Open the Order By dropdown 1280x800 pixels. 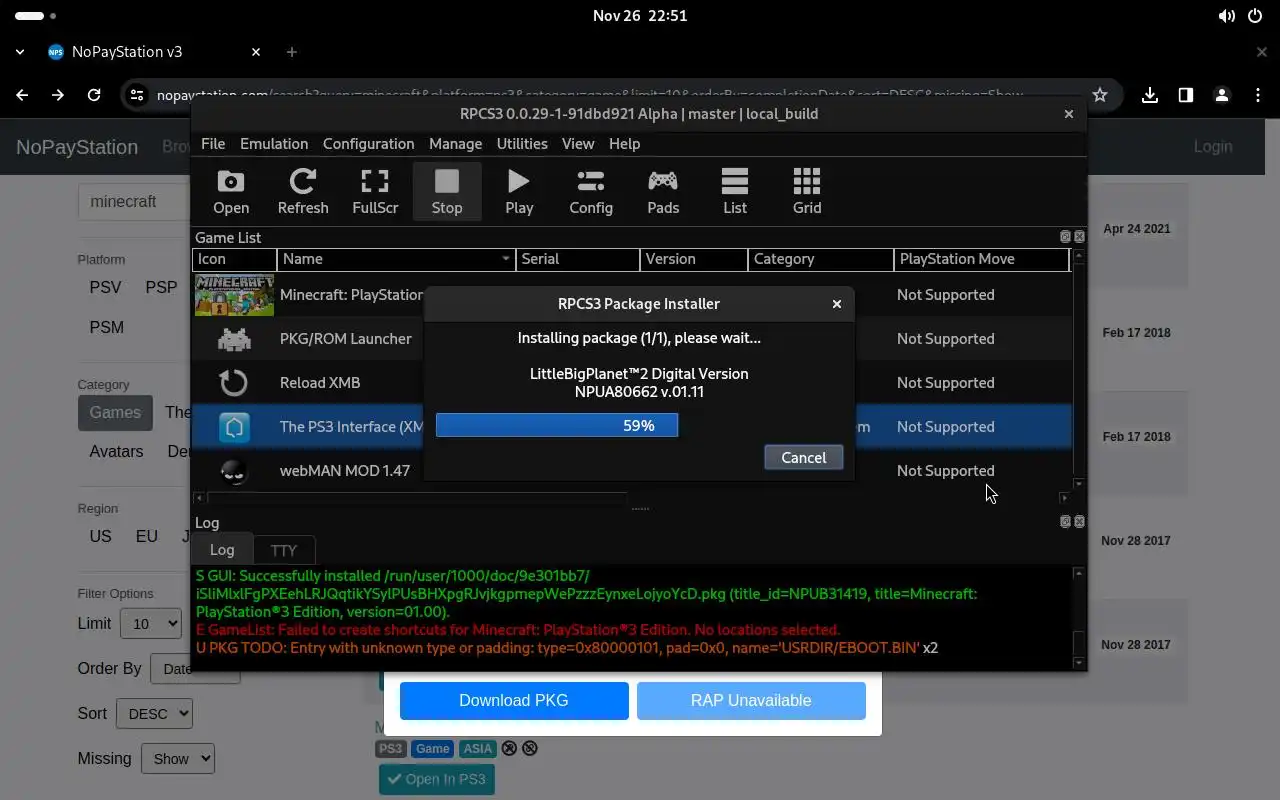(x=195, y=669)
